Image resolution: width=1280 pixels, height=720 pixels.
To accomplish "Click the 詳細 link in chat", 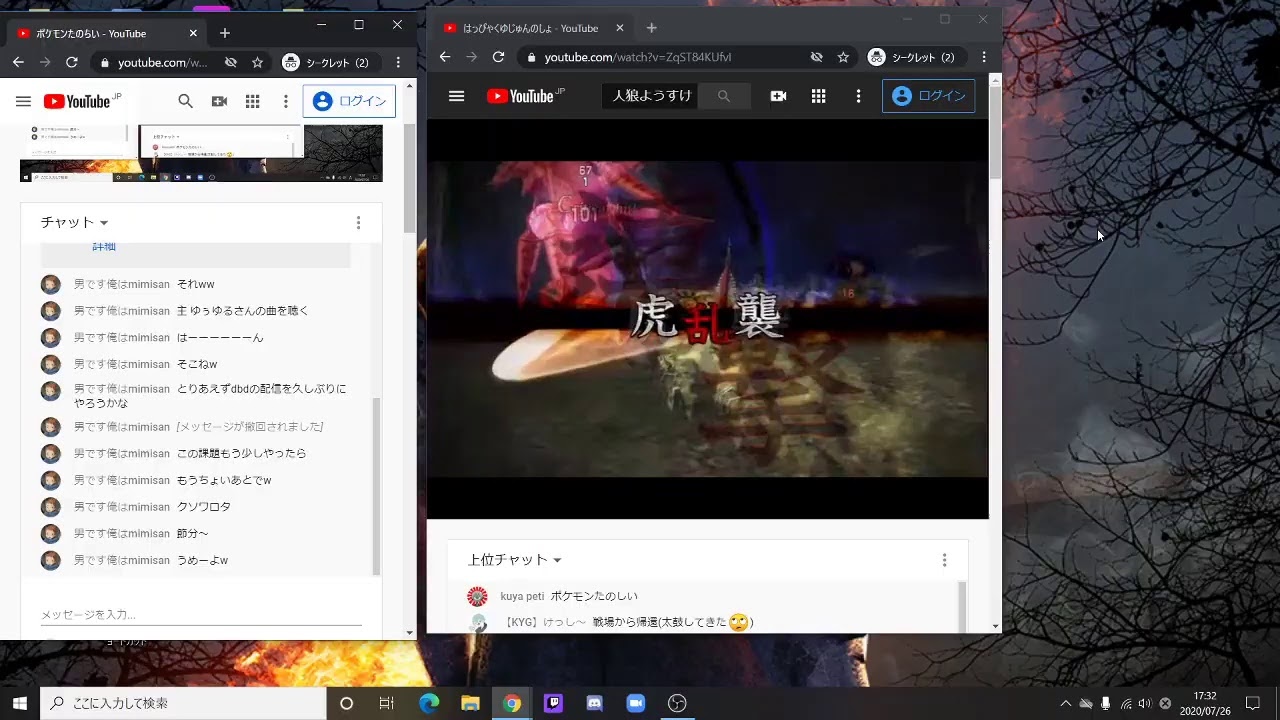I will point(104,246).
